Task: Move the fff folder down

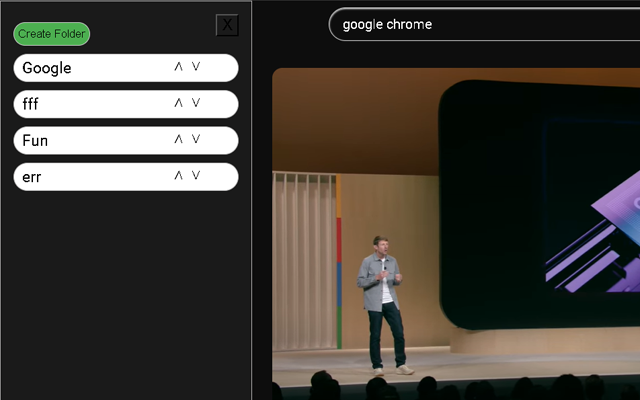Action: pos(196,103)
